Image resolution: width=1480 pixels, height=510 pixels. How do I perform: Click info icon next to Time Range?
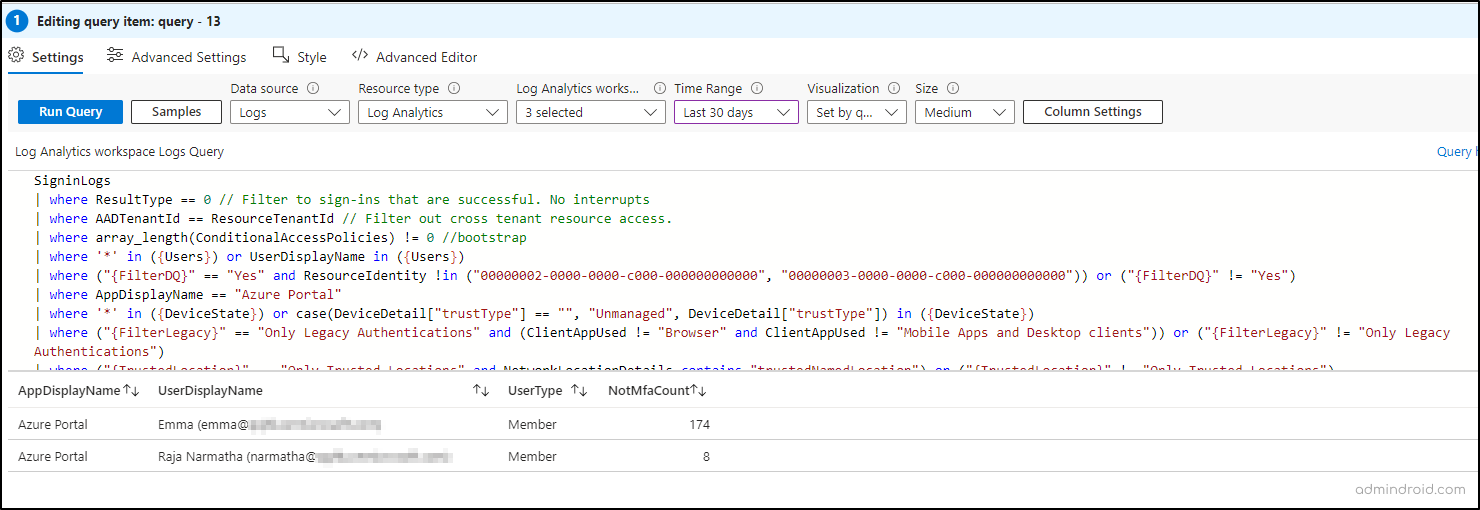click(x=757, y=88)
